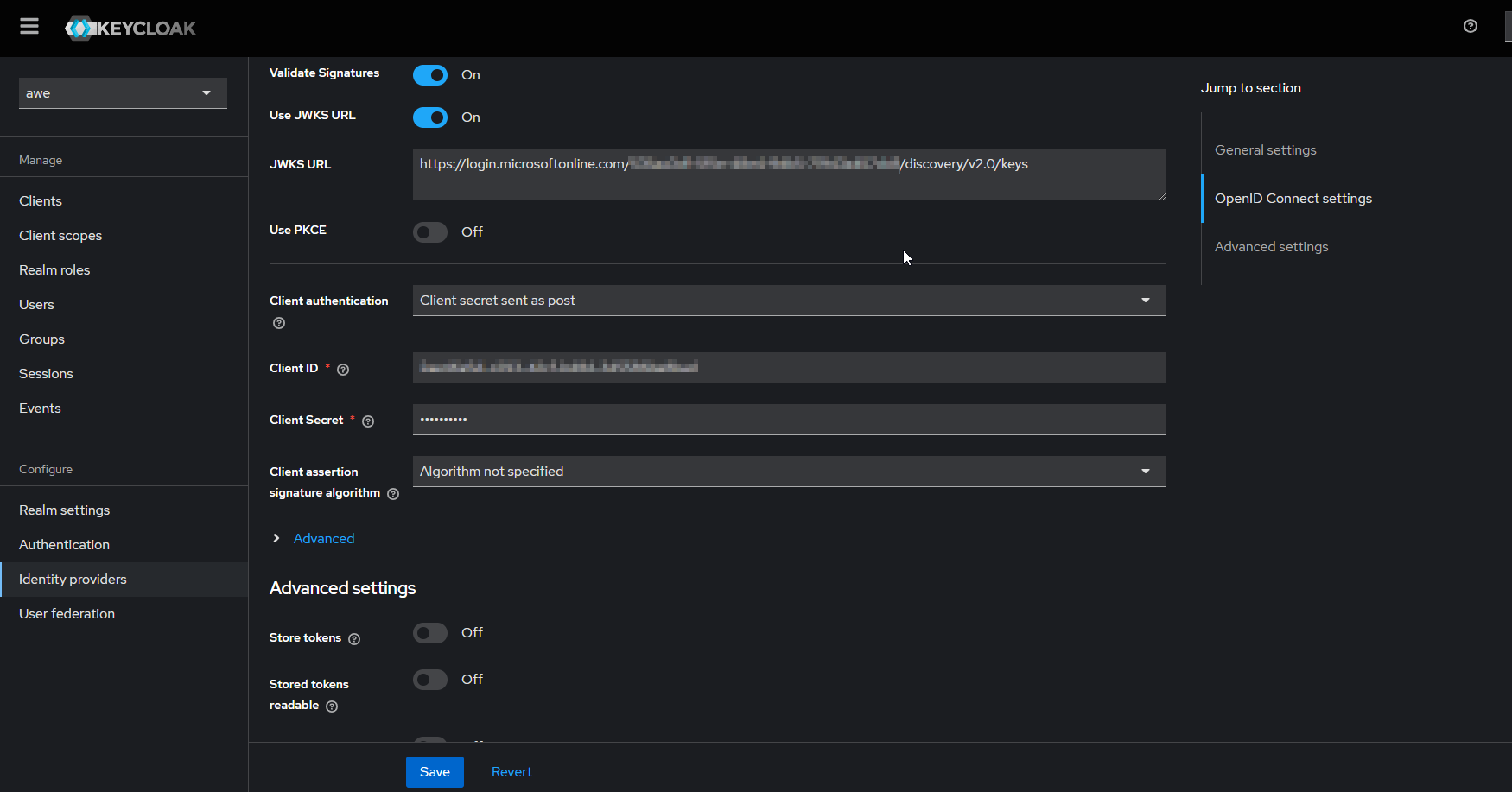Open the help icon in top bar
The height and width of the screenshot is (792, 1512).
coord(1471,26)
